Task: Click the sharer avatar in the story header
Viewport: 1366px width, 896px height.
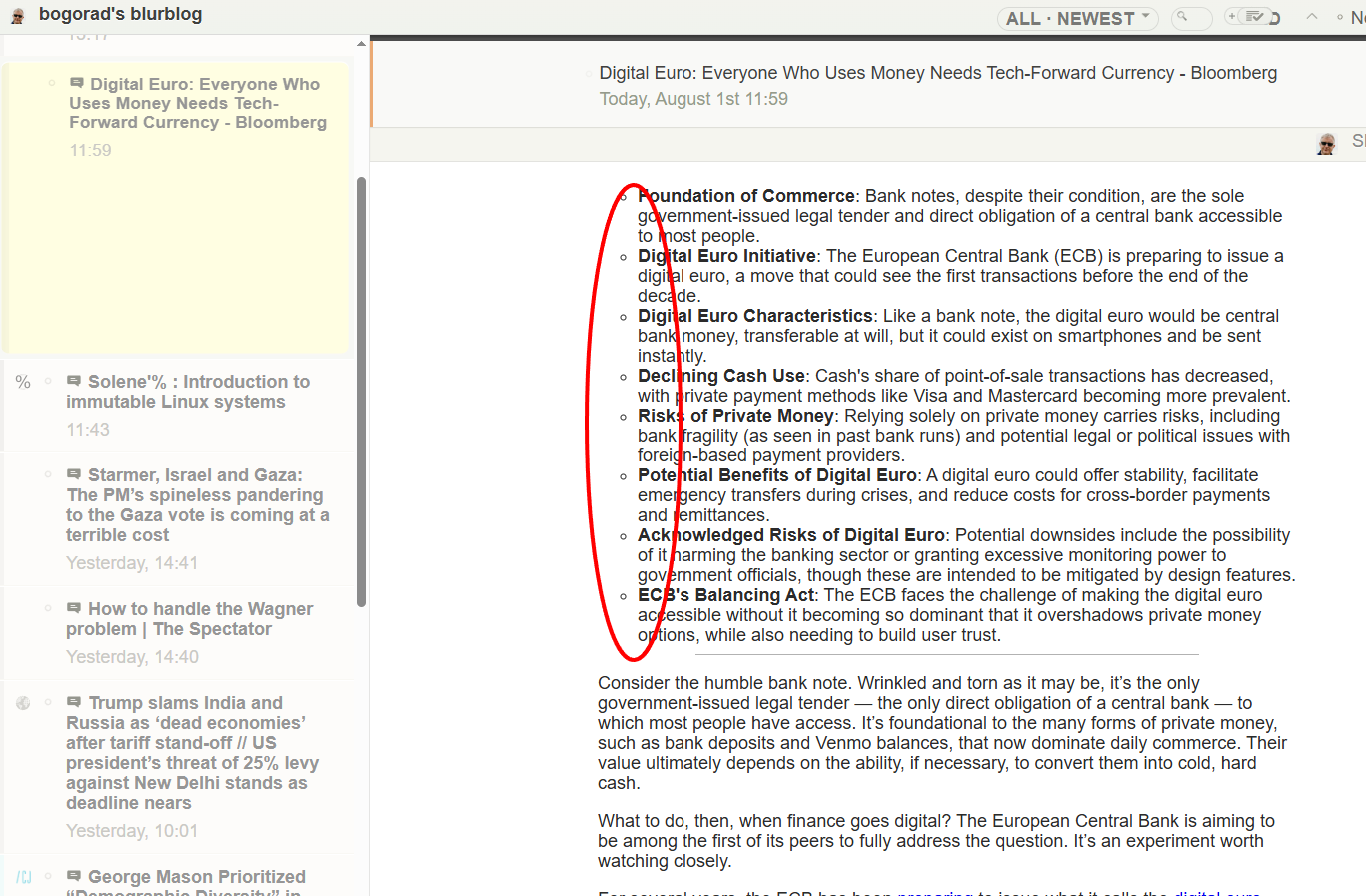Action: [1326, 144]
